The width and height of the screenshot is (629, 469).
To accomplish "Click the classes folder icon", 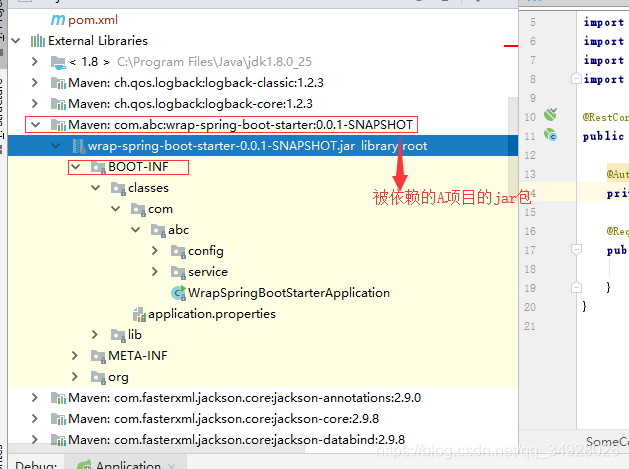I will click(x=118, y=188).
